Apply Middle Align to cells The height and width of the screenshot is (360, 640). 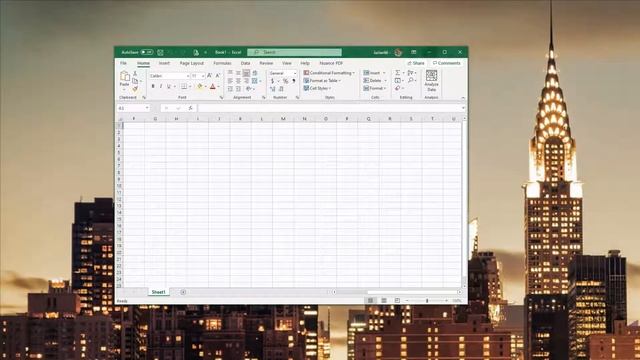(x=238, y=73)
